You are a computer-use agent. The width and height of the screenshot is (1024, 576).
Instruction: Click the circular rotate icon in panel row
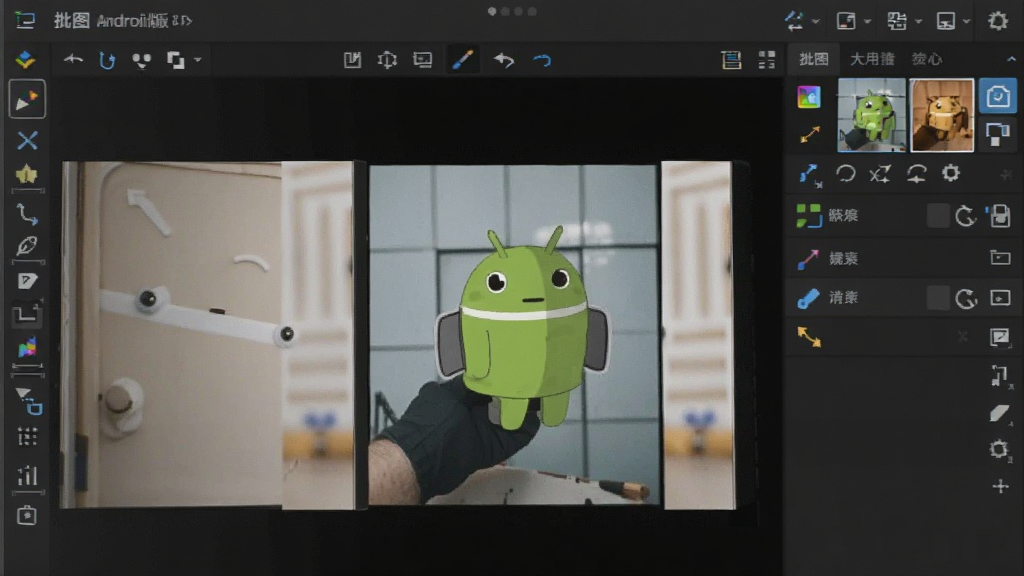click(x=846, y=173)
